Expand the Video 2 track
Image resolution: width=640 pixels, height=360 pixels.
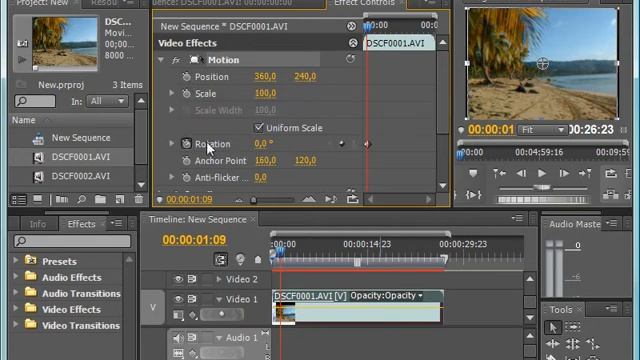pyautogui.click(x=219, y=279)
